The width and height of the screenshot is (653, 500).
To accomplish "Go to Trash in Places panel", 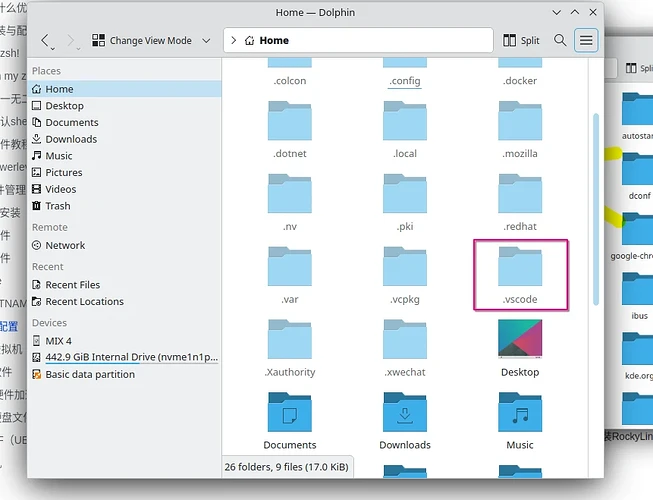I will click(x=58, y=206).
